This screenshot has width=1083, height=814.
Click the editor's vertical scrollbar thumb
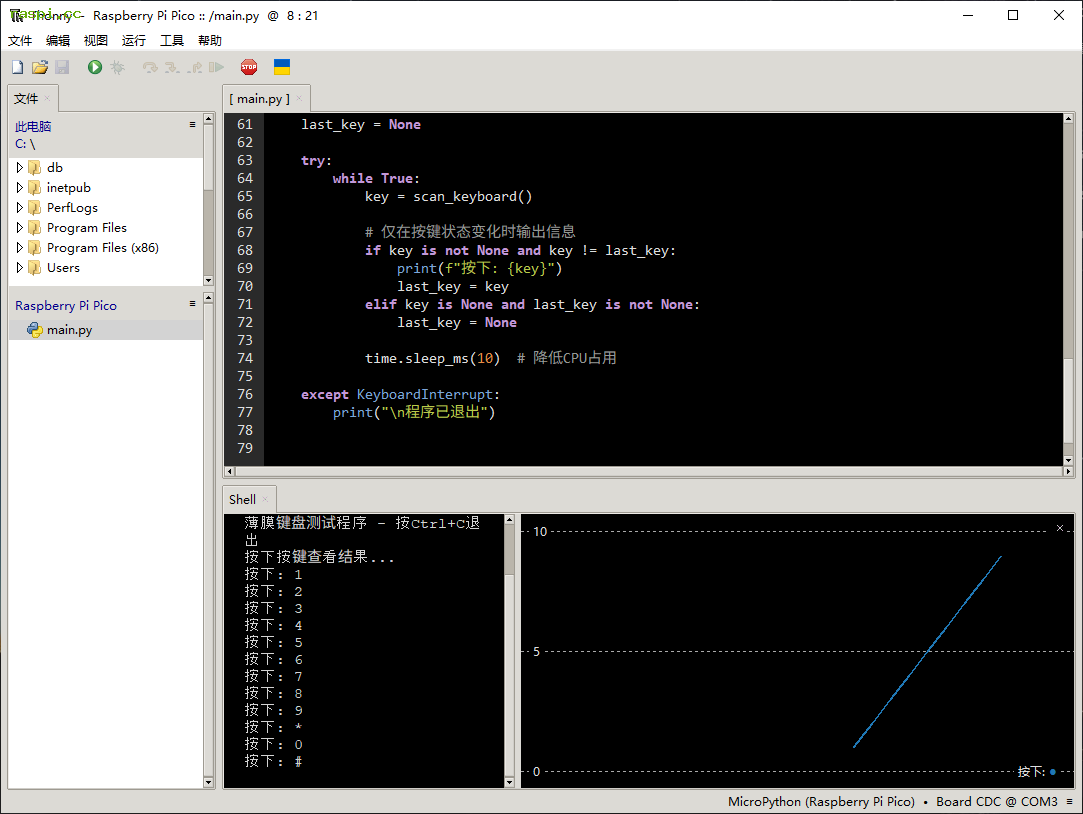coord(1068,398)
